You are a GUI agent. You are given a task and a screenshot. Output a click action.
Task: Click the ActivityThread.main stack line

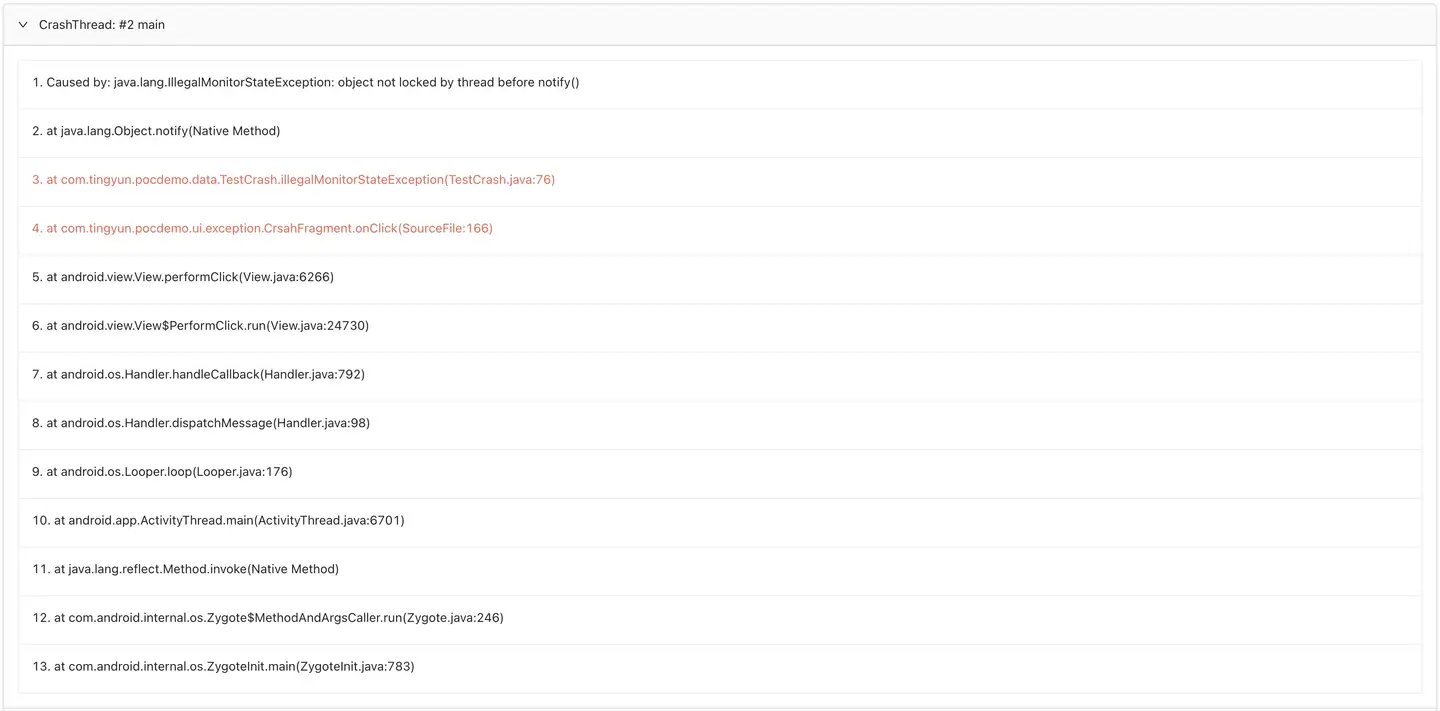(218, 520)
